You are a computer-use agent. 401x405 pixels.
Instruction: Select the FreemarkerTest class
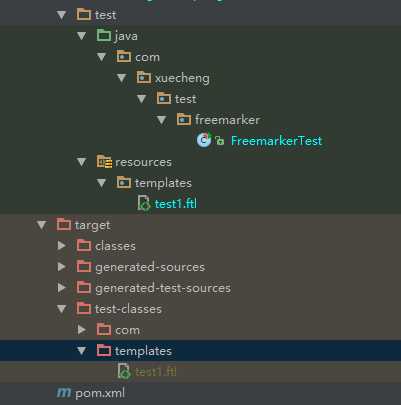[x=276, y=141]
